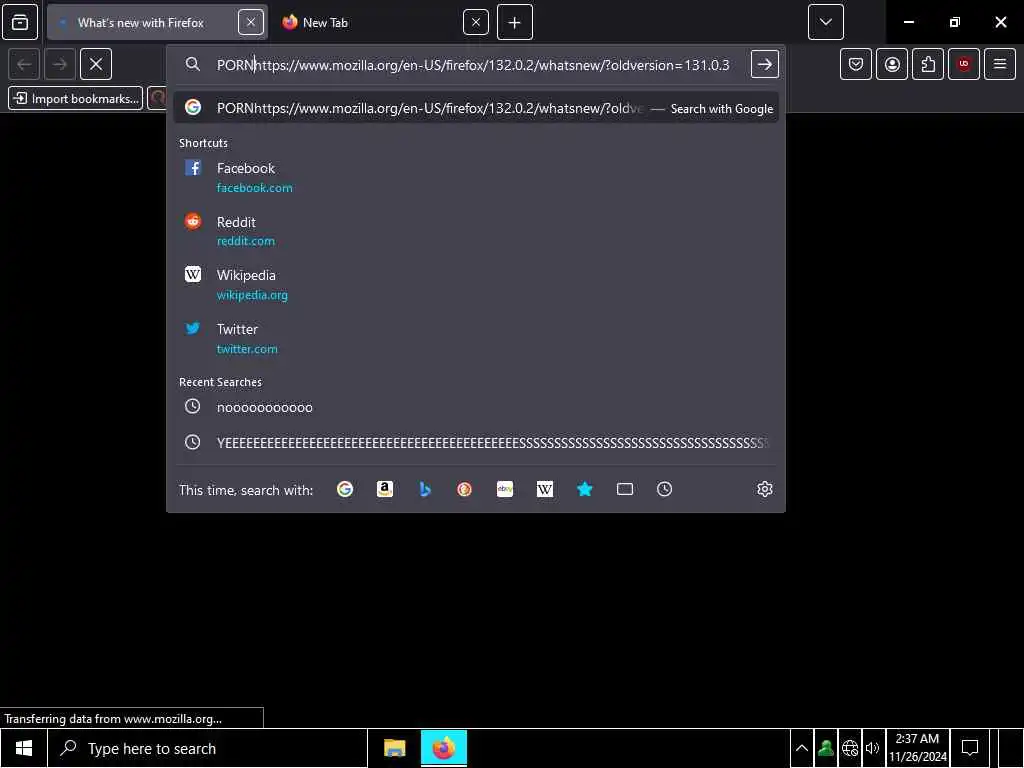1024x768 pixels.
Task: Open the Extensions puzzle icon
Action: point(928,64)
